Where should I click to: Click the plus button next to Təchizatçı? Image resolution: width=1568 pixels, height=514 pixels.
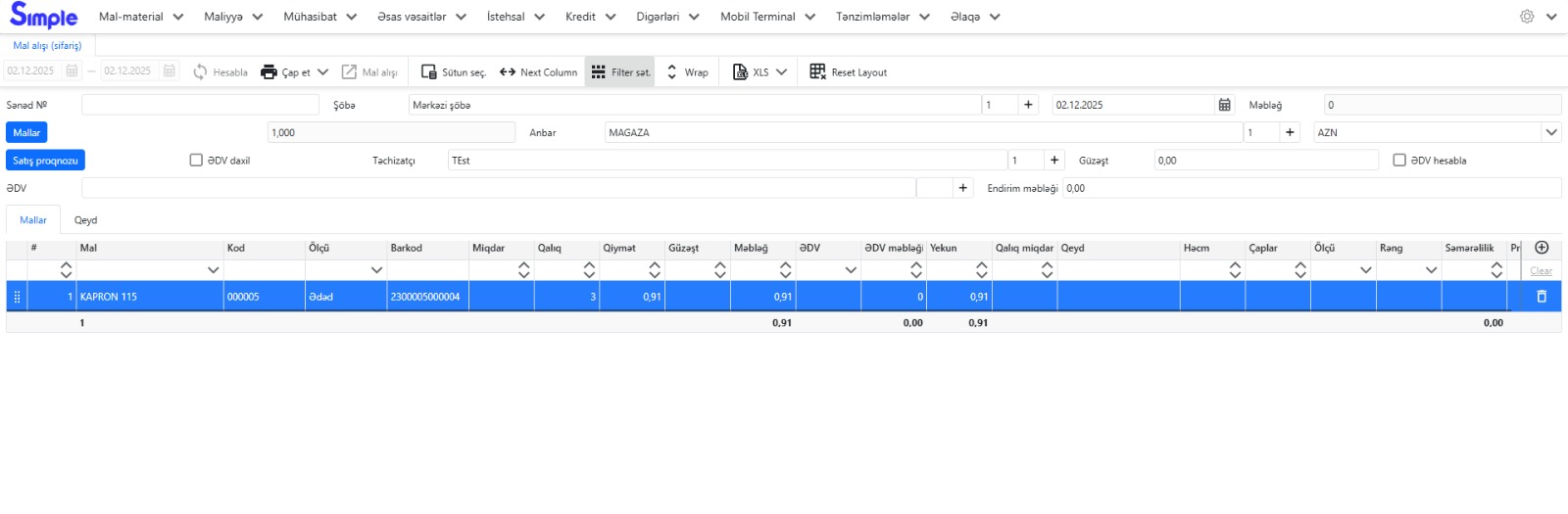[x=1054, y=161]
